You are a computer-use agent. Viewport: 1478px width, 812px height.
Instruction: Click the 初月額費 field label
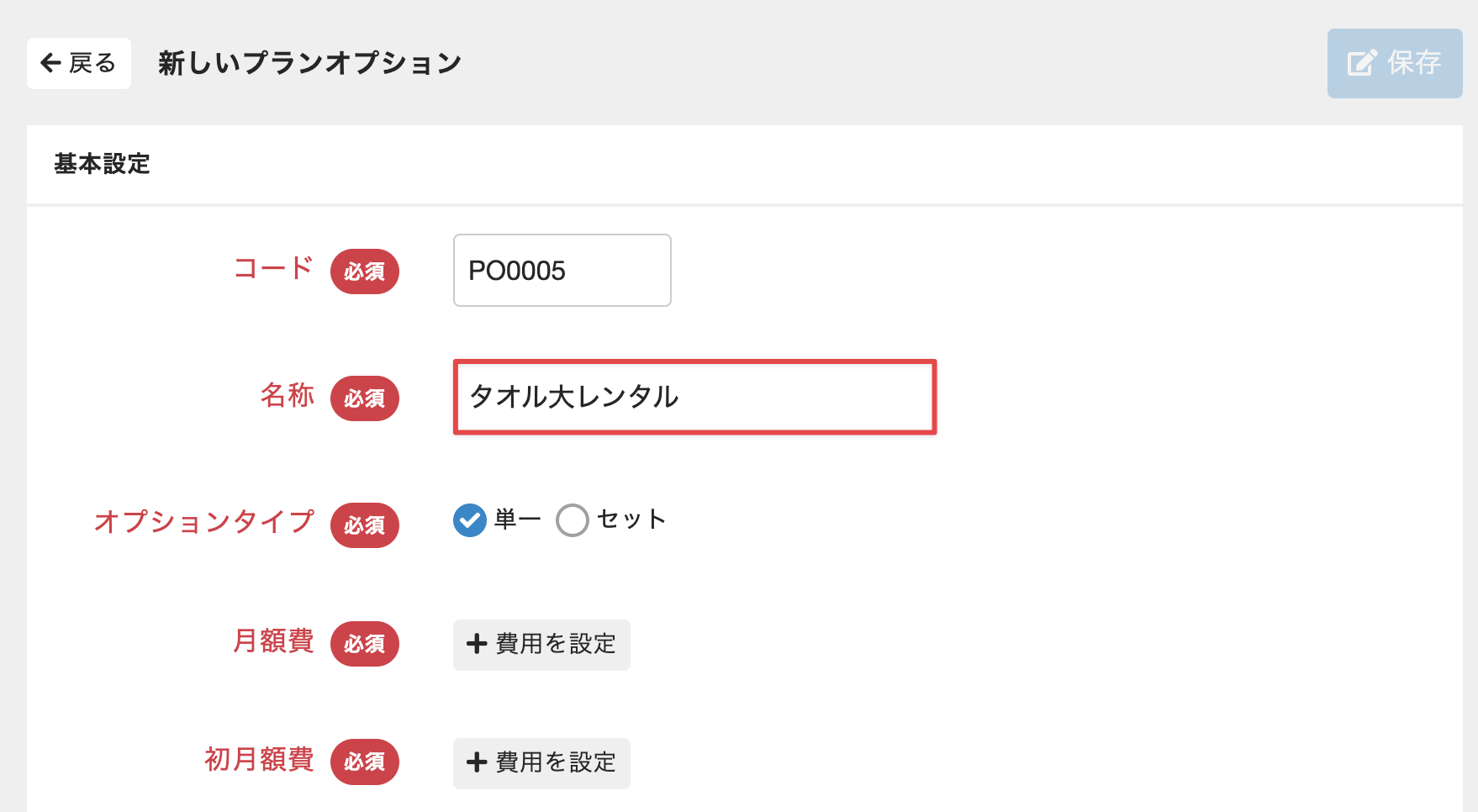pos(259,759)
